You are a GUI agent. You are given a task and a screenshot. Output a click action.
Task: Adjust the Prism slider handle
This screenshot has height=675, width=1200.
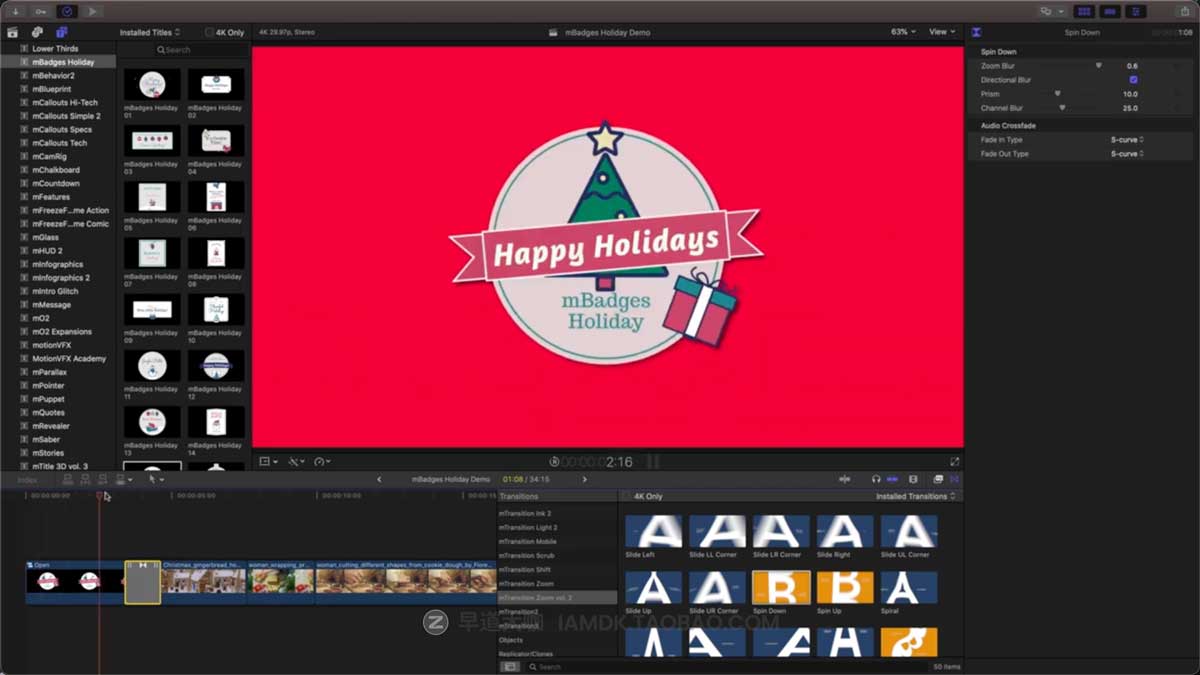(x=1058, y=94)
